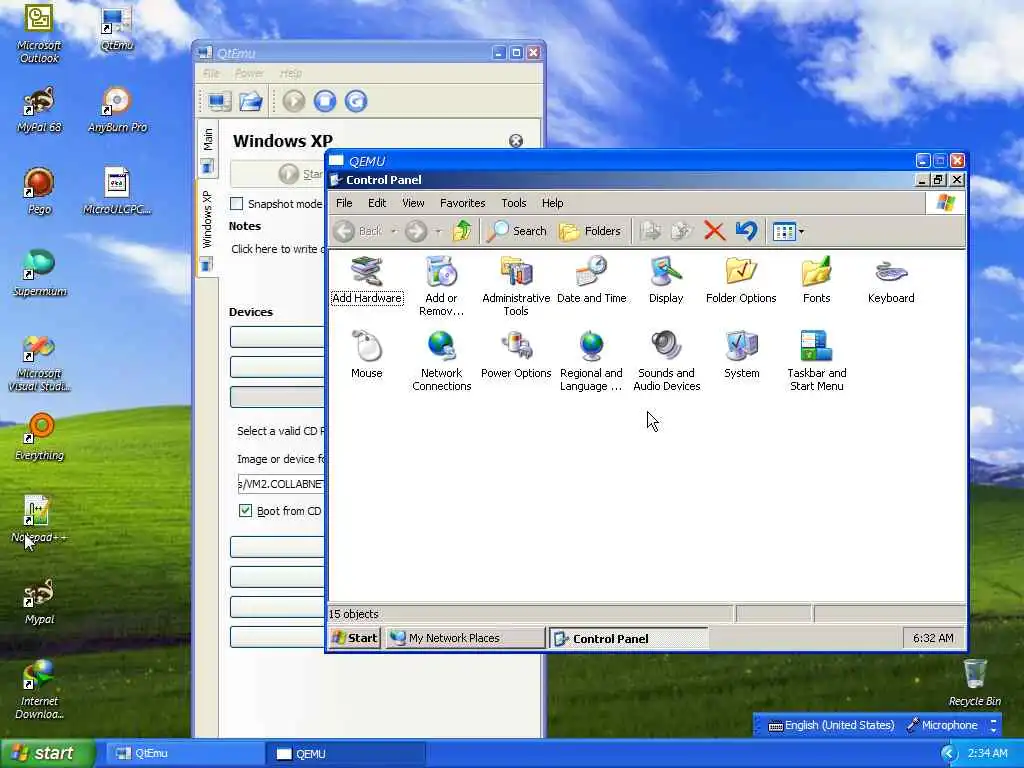Expand the Back history dropdown arrow
This screenshot has width=1024, height=768.
394,231
